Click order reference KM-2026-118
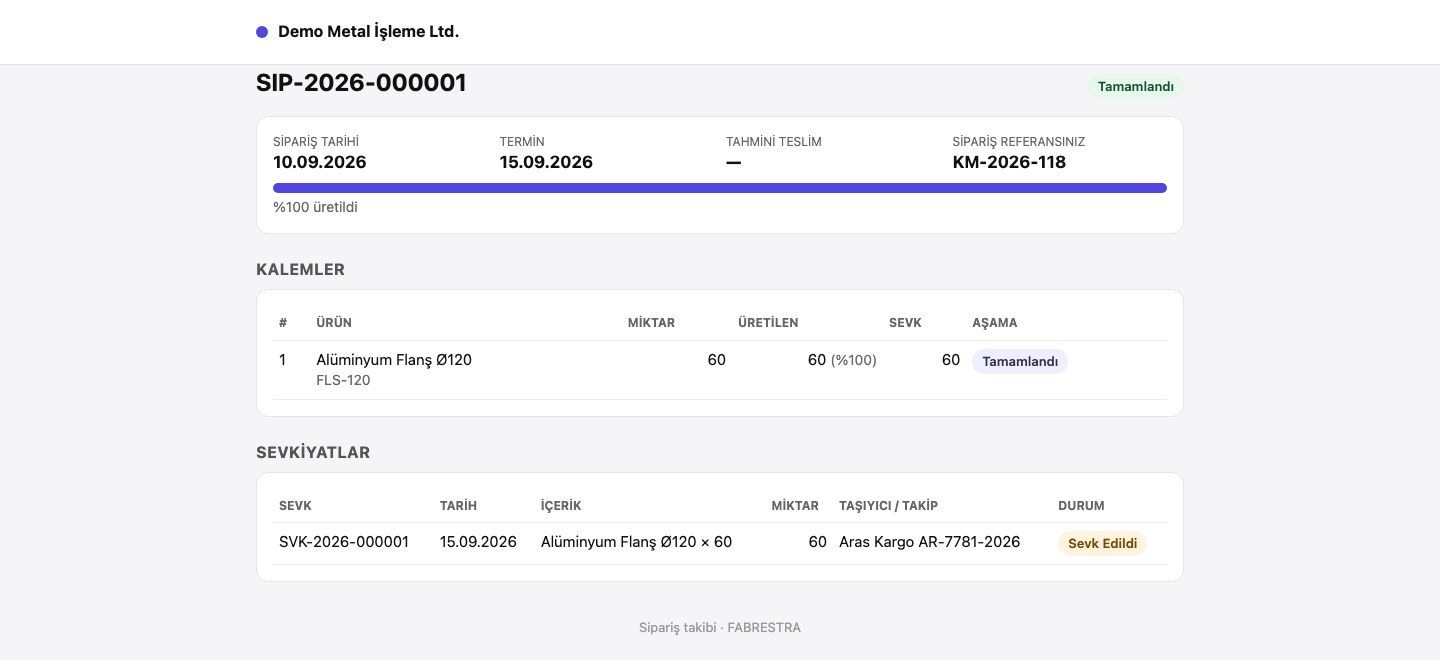Screen dimensions: 1440x660 (1009, 162)
